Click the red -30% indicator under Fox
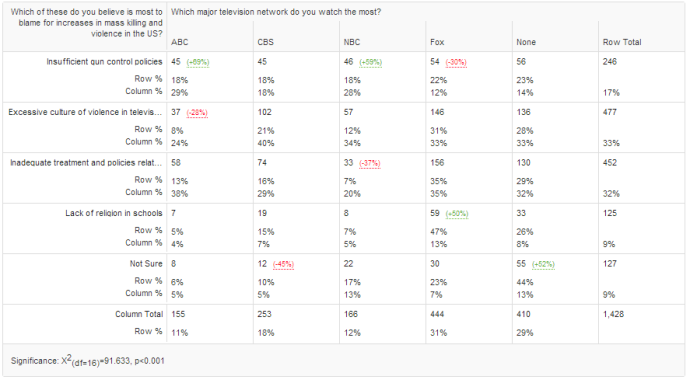The height and width of the screenshot is (380, 690). click(x=456, y=62)
